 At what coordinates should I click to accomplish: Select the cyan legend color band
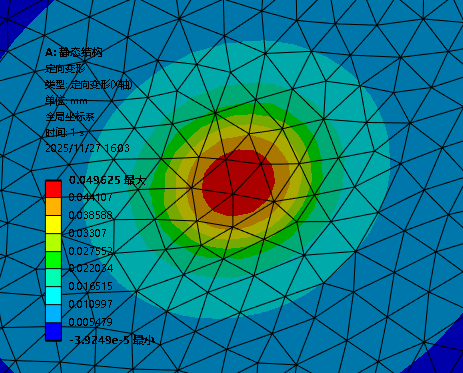point(53,296)
